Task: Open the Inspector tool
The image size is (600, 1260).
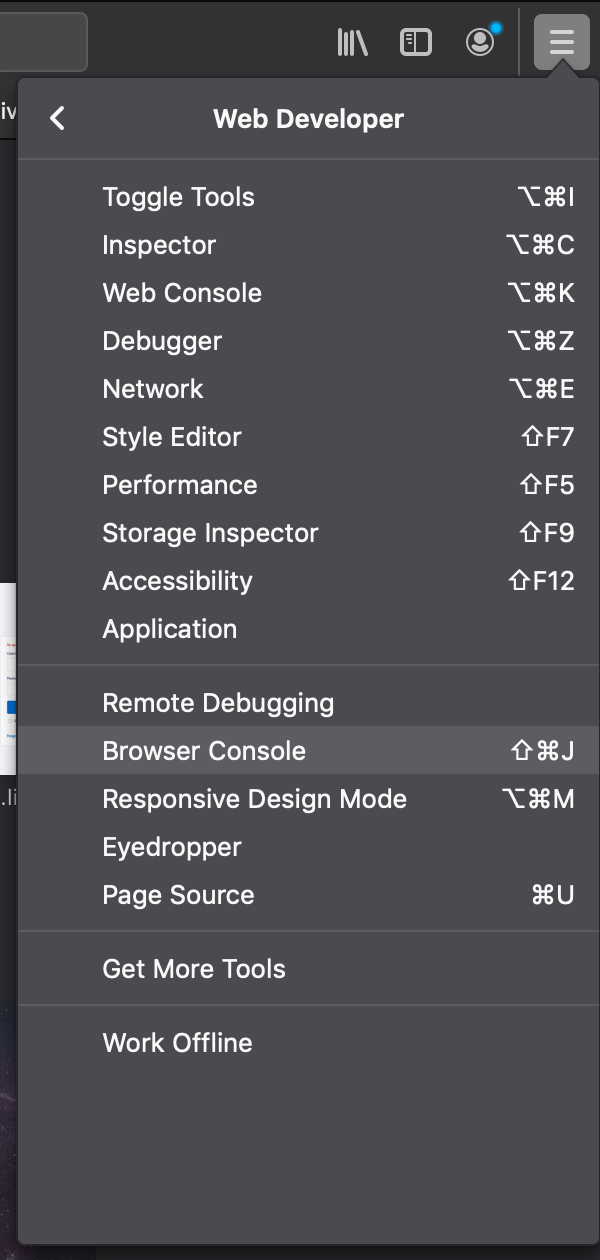Action: (x=308, y=245)
